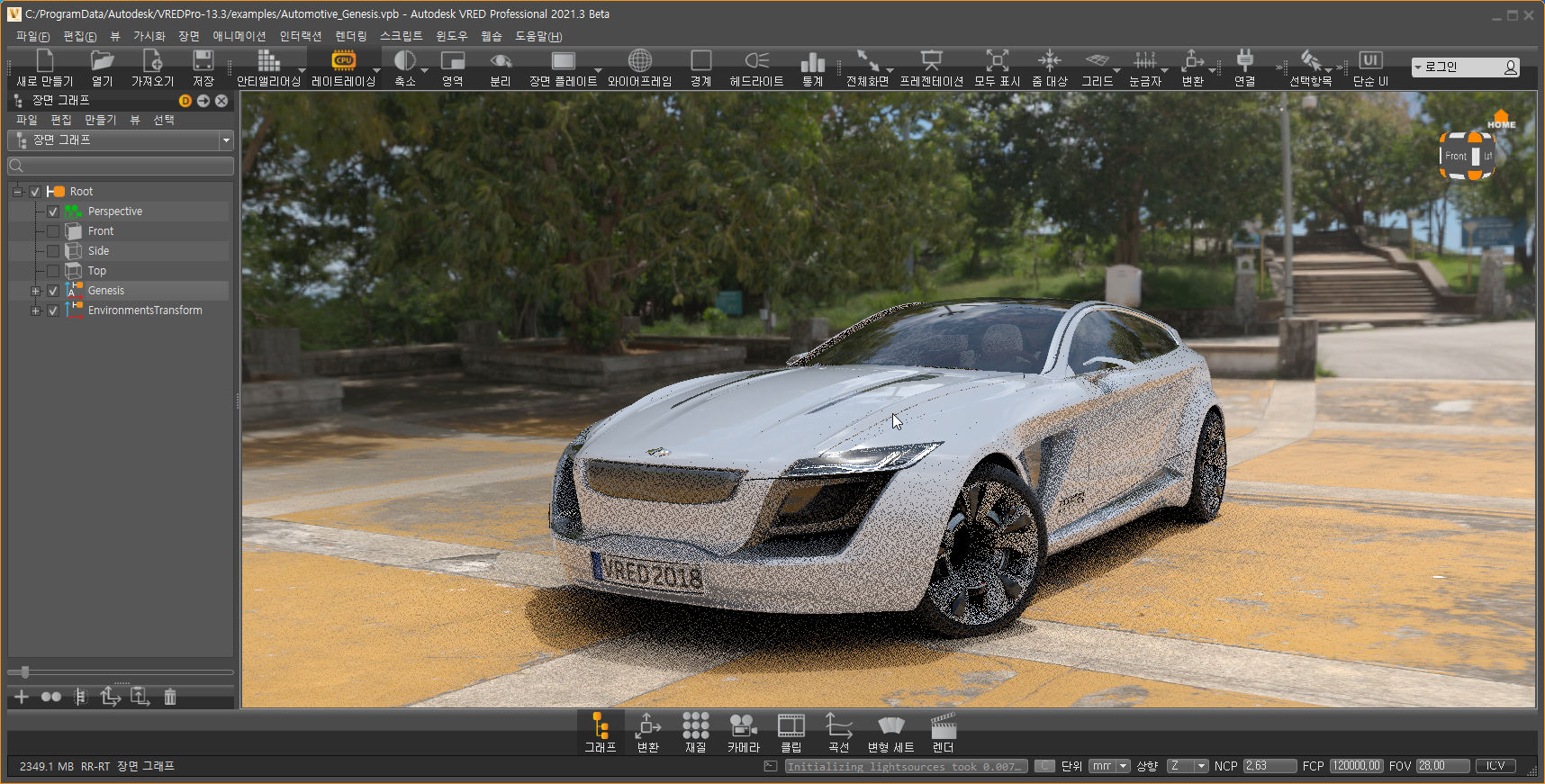The image size is (1545, 784).
Task: Open the 단위 (units) mm dropdown
Action: point(1109,766)
